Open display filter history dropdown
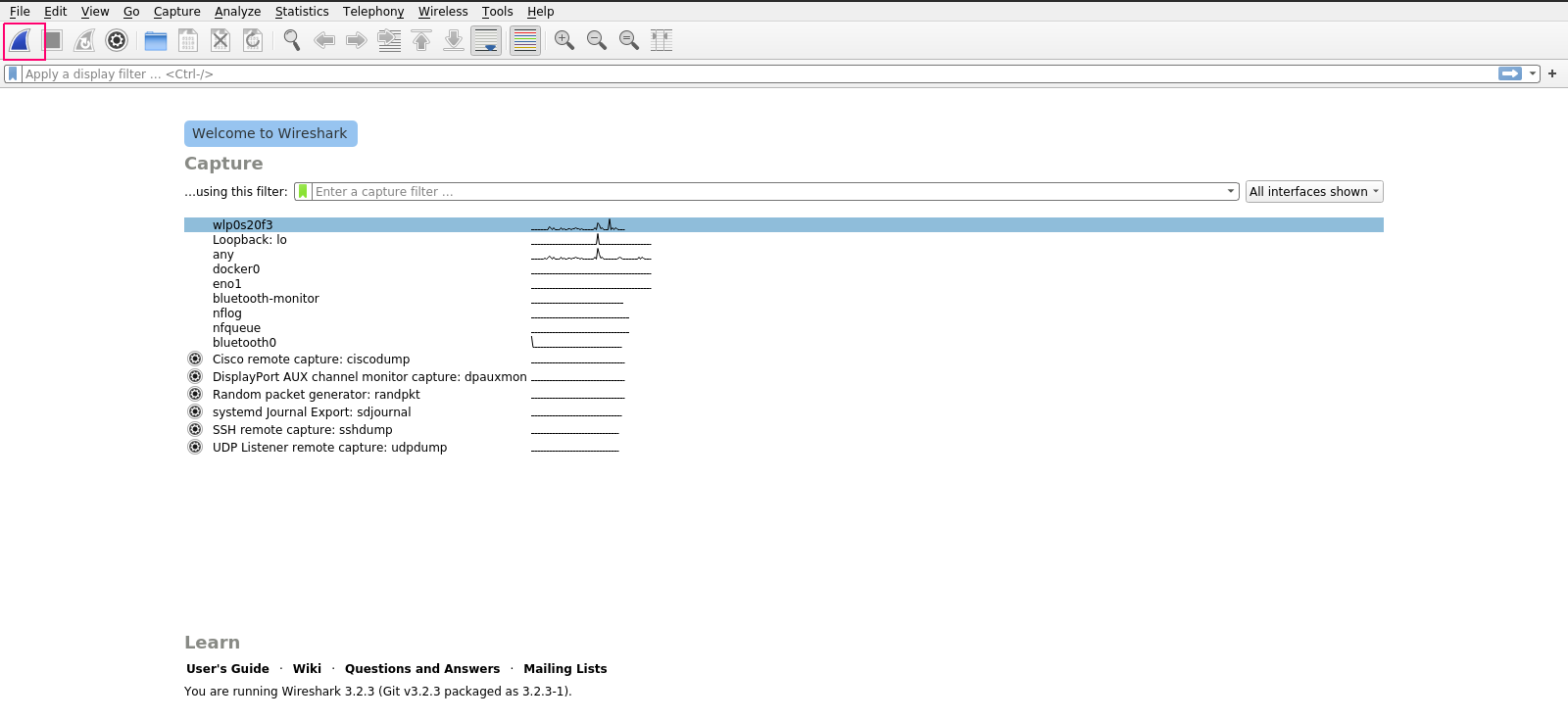 (x=1533, y=73)
